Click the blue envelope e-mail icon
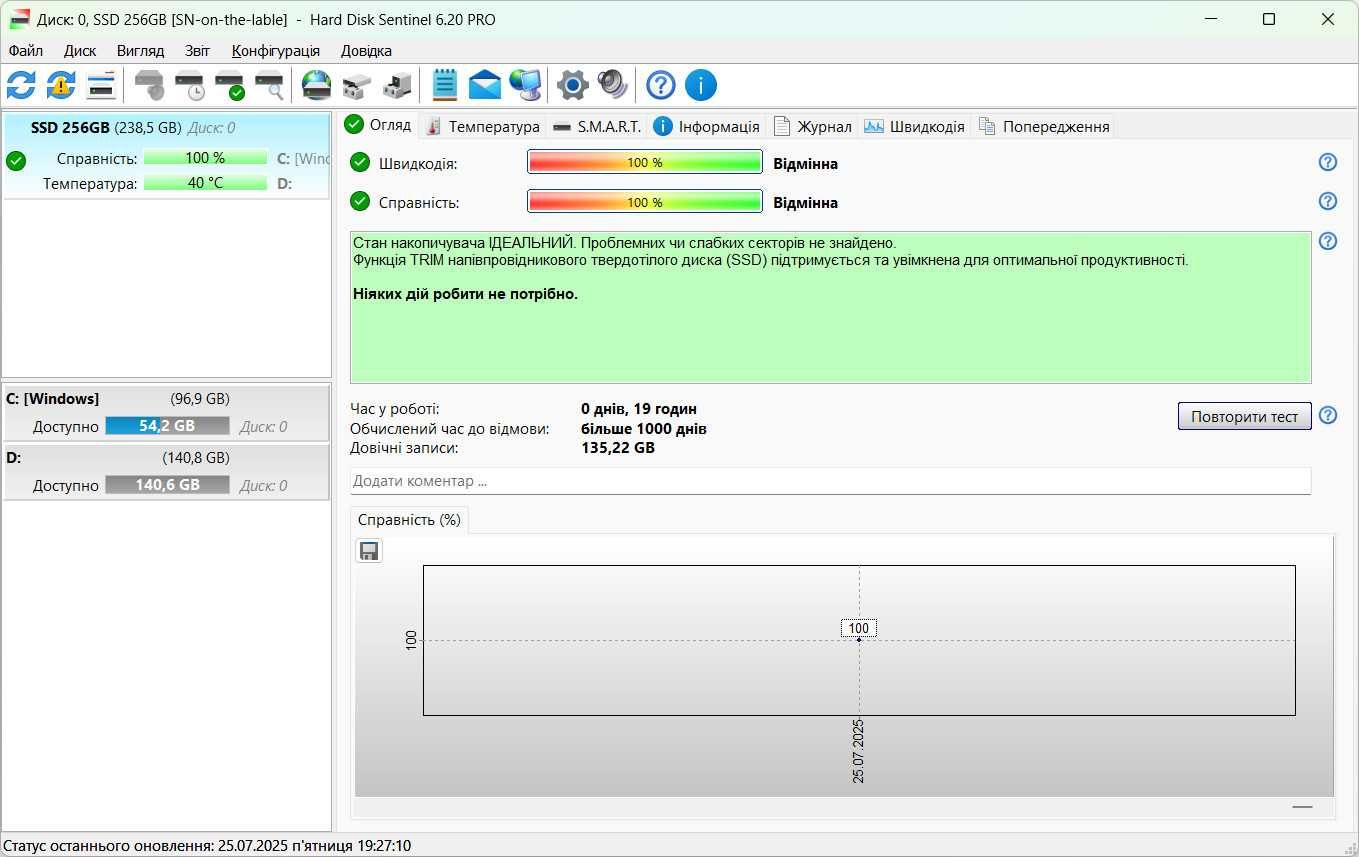 point(485,85)
